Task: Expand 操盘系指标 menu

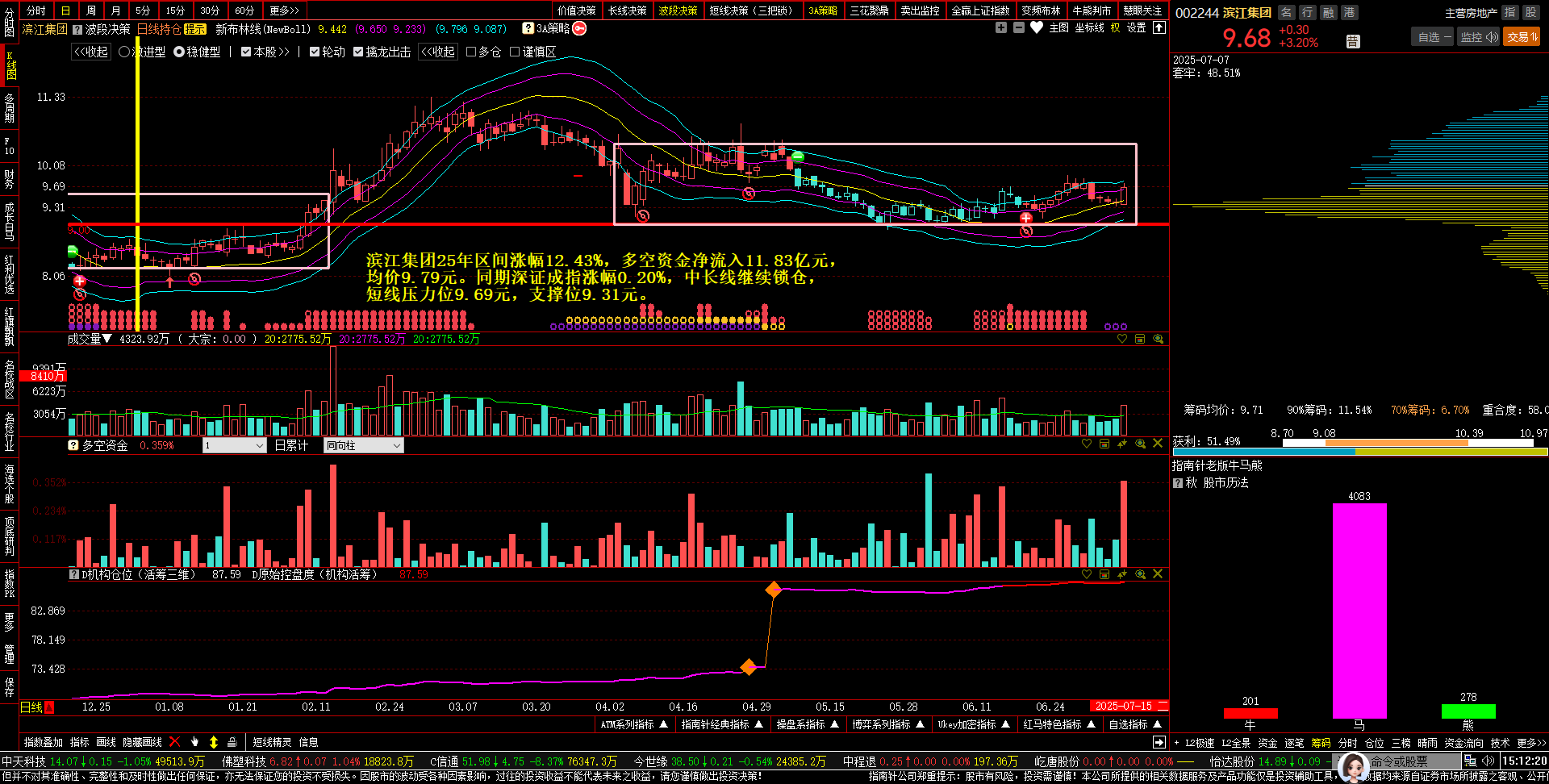Action: pos(808,724)
